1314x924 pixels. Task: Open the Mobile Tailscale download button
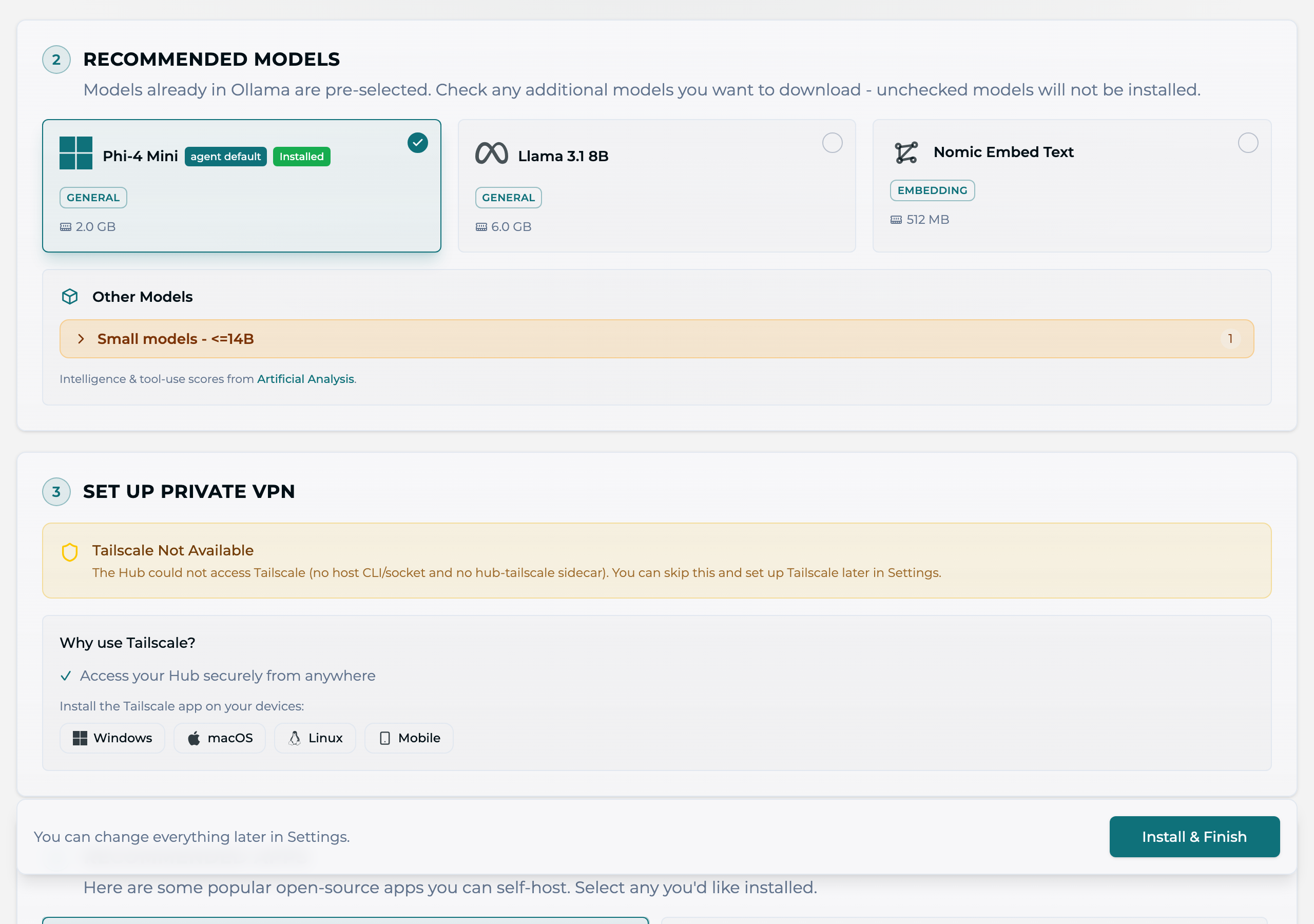pos(409,738)
